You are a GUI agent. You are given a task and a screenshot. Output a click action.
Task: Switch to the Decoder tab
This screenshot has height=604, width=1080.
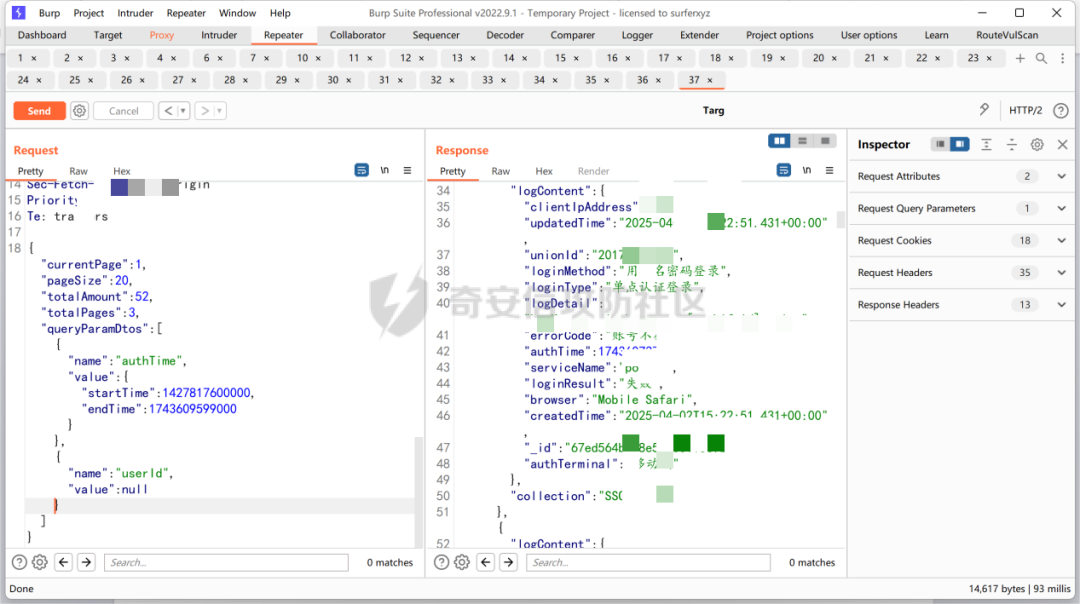click(505, 35)
